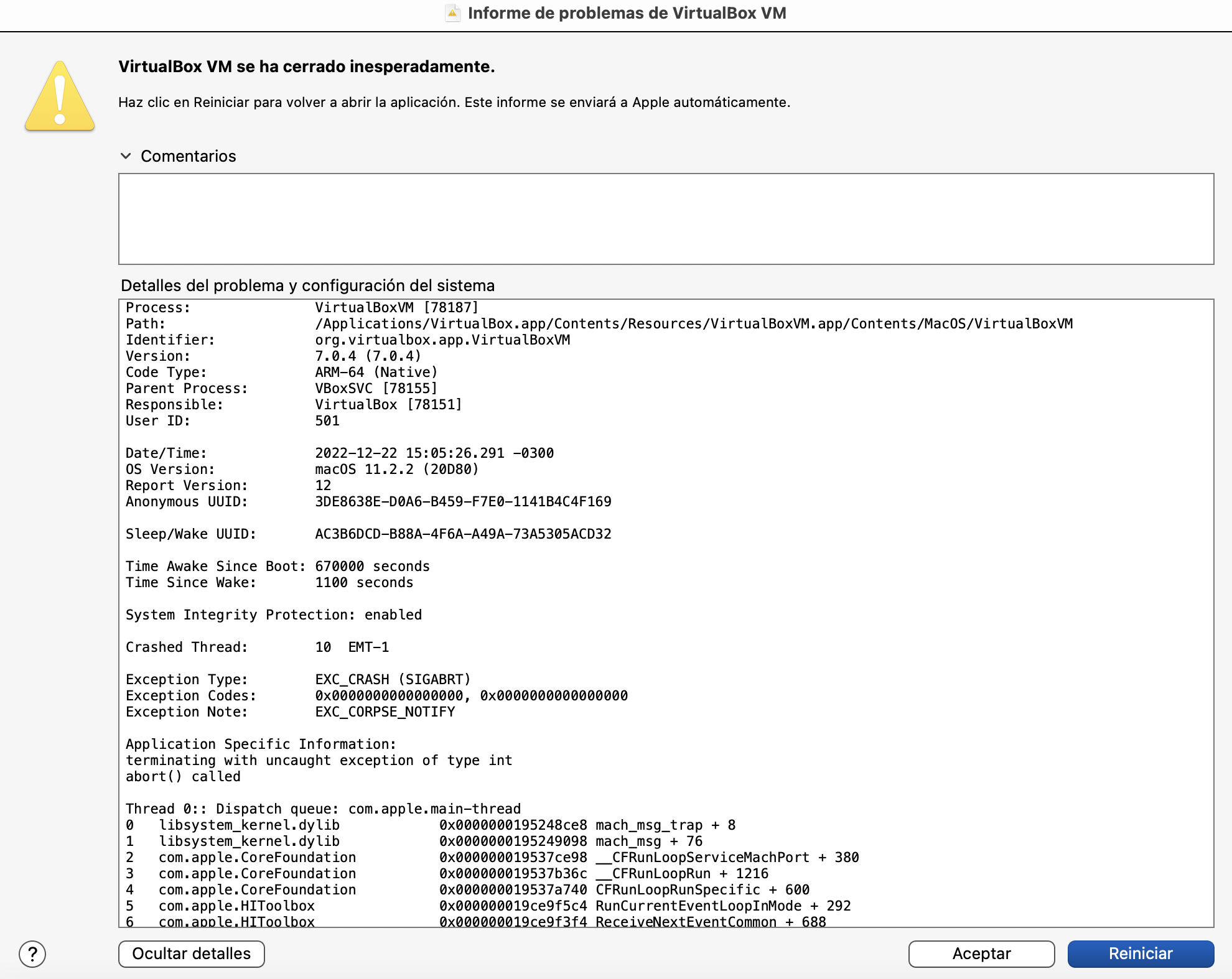Click the 'se ha cerrado inesperadamente' heading

tap(306, 67)
